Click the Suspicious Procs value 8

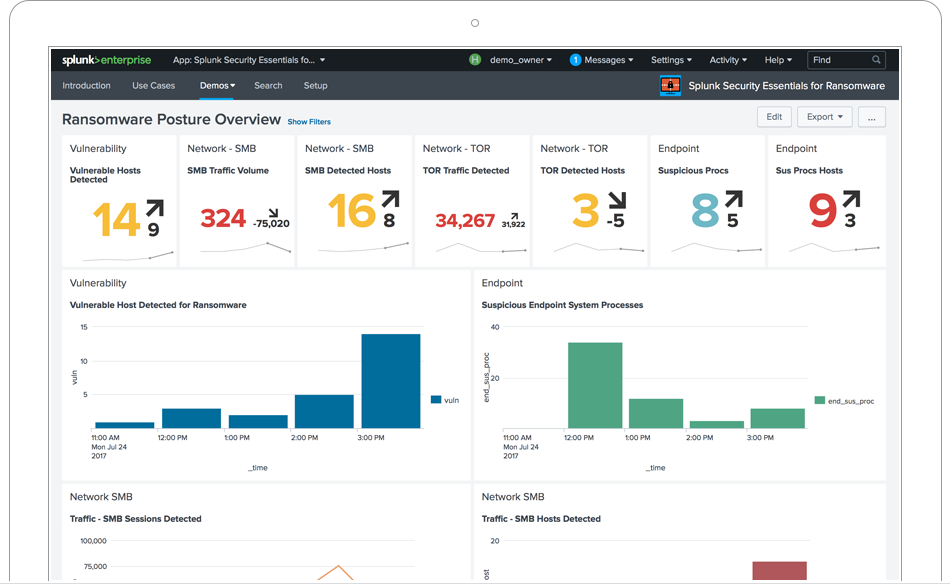coord(705,210)
